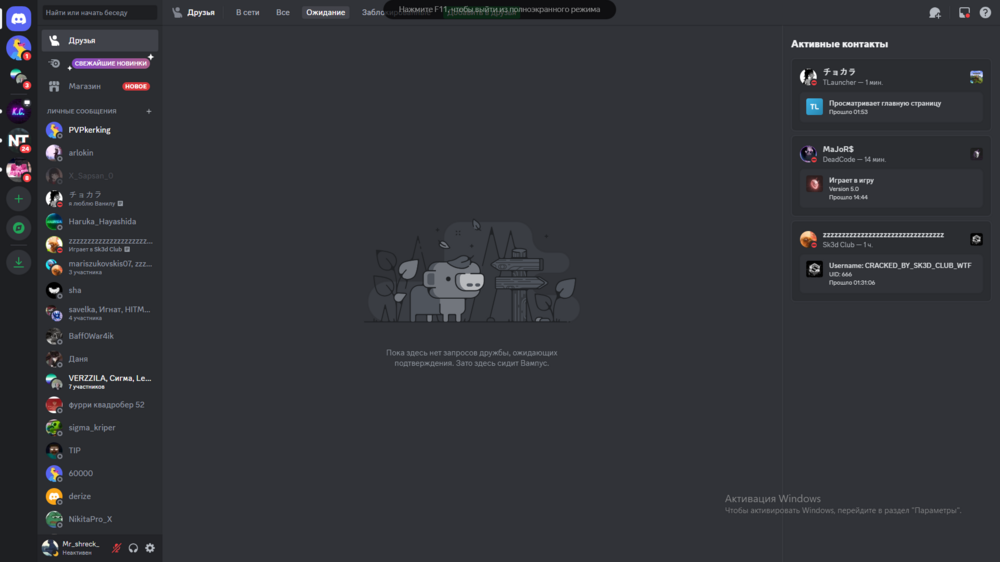Open Discord home direct messages icon
This screenshot has height=562, width=1000.
[18, 19]
